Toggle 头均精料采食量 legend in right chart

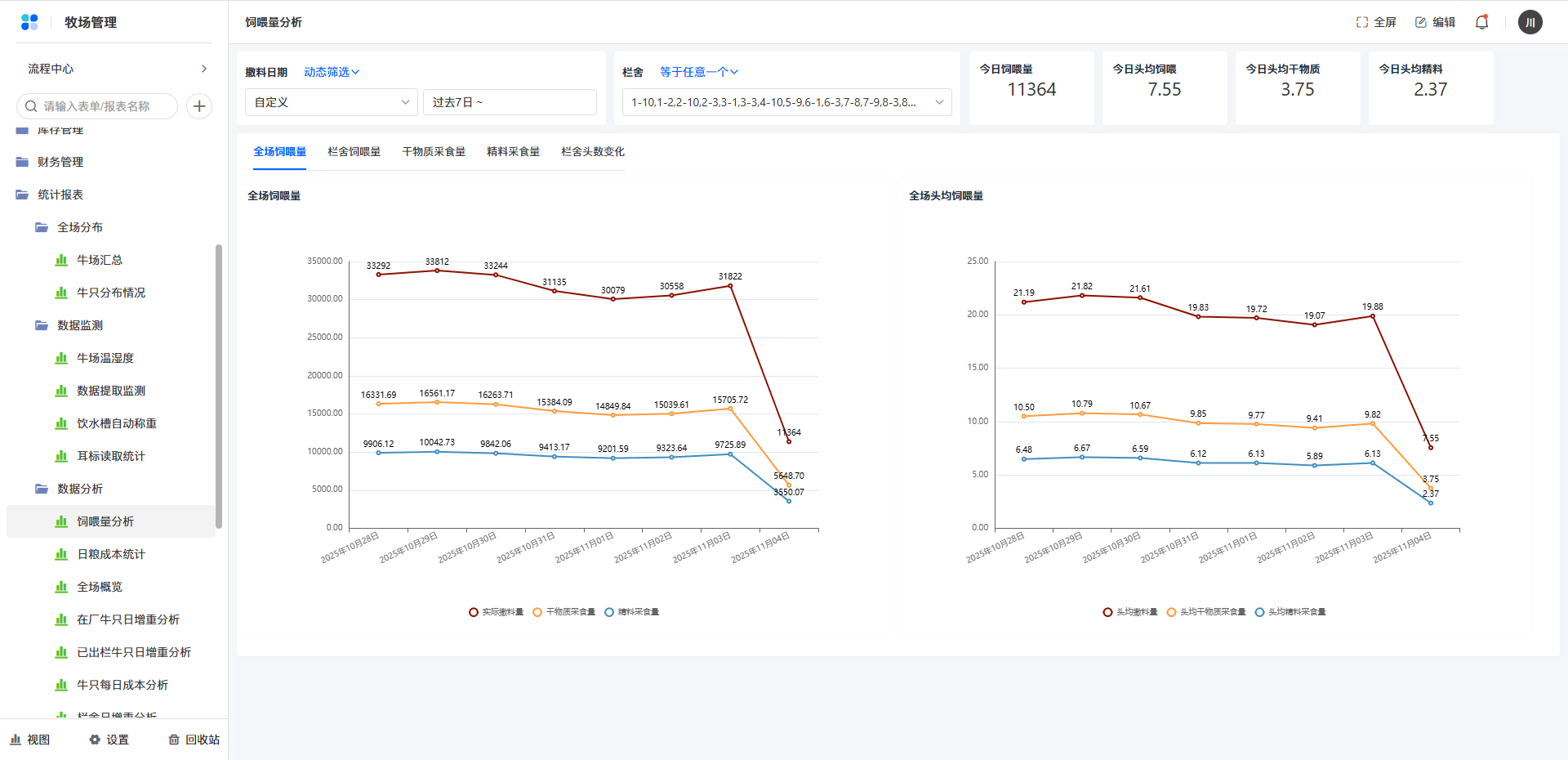click(x=1290, y=612)
